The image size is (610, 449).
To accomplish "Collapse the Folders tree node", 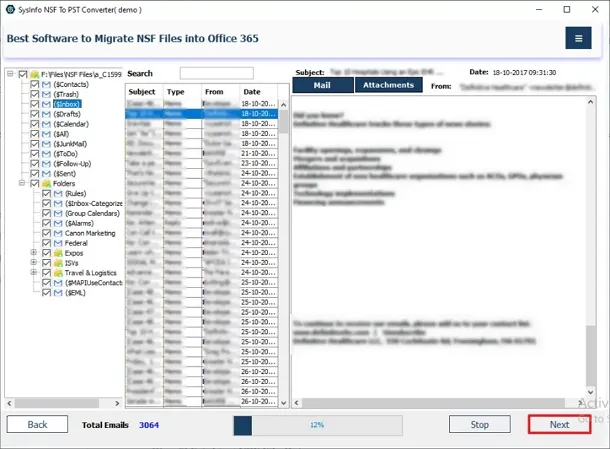I will [21, 184].
